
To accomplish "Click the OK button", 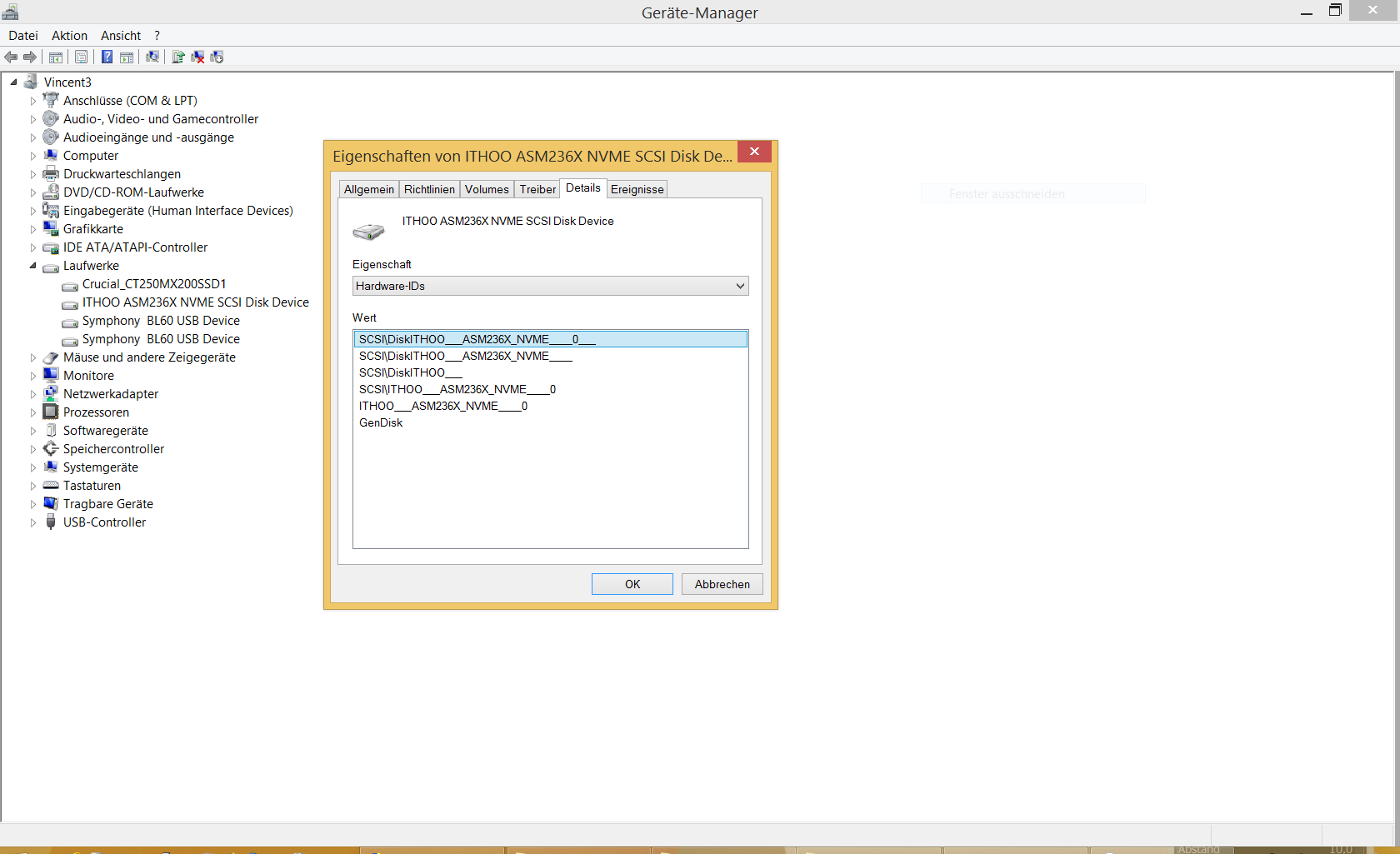I will pyautogui.click(x=632, y=584).
